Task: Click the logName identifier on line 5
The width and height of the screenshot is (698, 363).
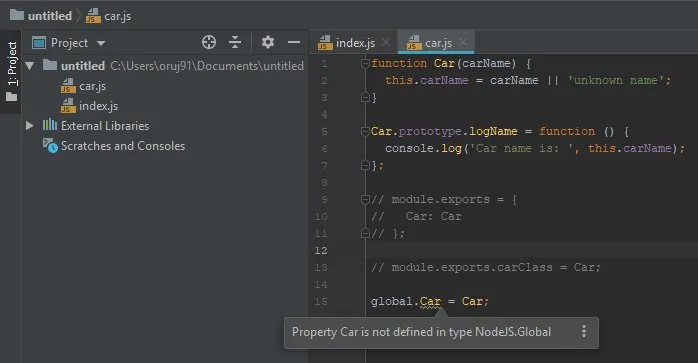Action: coord(493,131)
